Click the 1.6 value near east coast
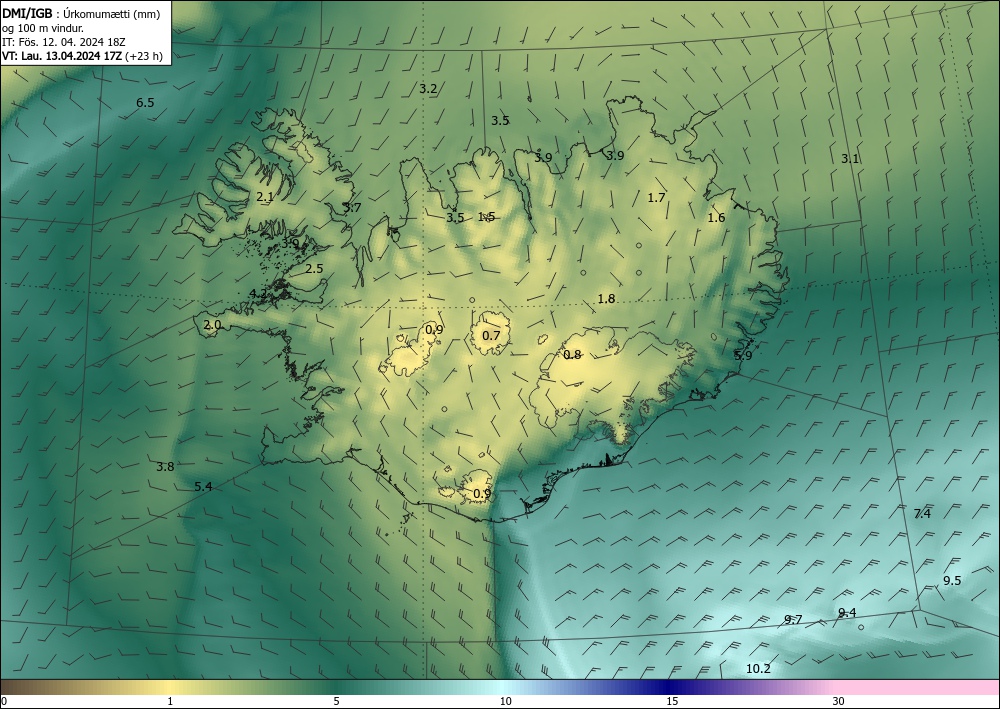 [716, 217]
